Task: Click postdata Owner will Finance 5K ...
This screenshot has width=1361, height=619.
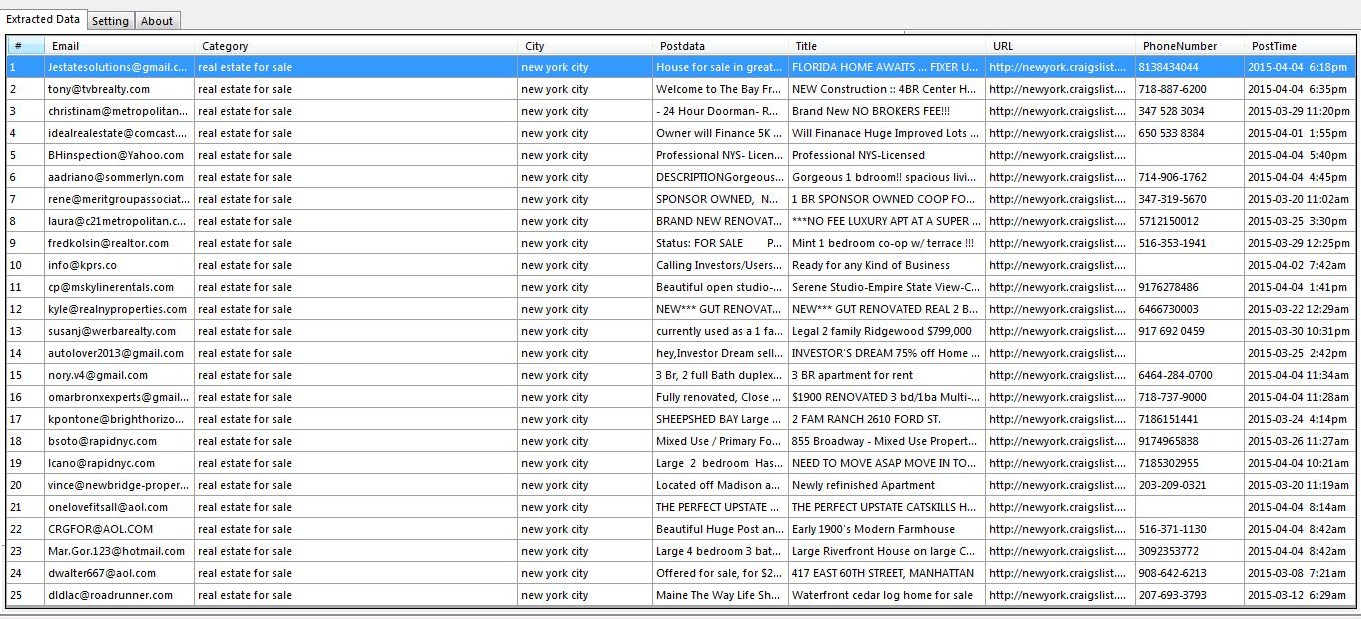Action: point(719,133)
